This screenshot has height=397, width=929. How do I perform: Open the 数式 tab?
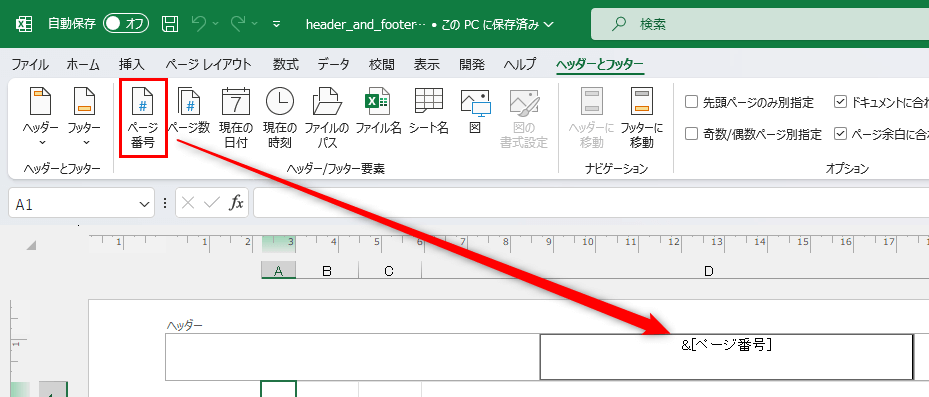[x=286, y=65]
